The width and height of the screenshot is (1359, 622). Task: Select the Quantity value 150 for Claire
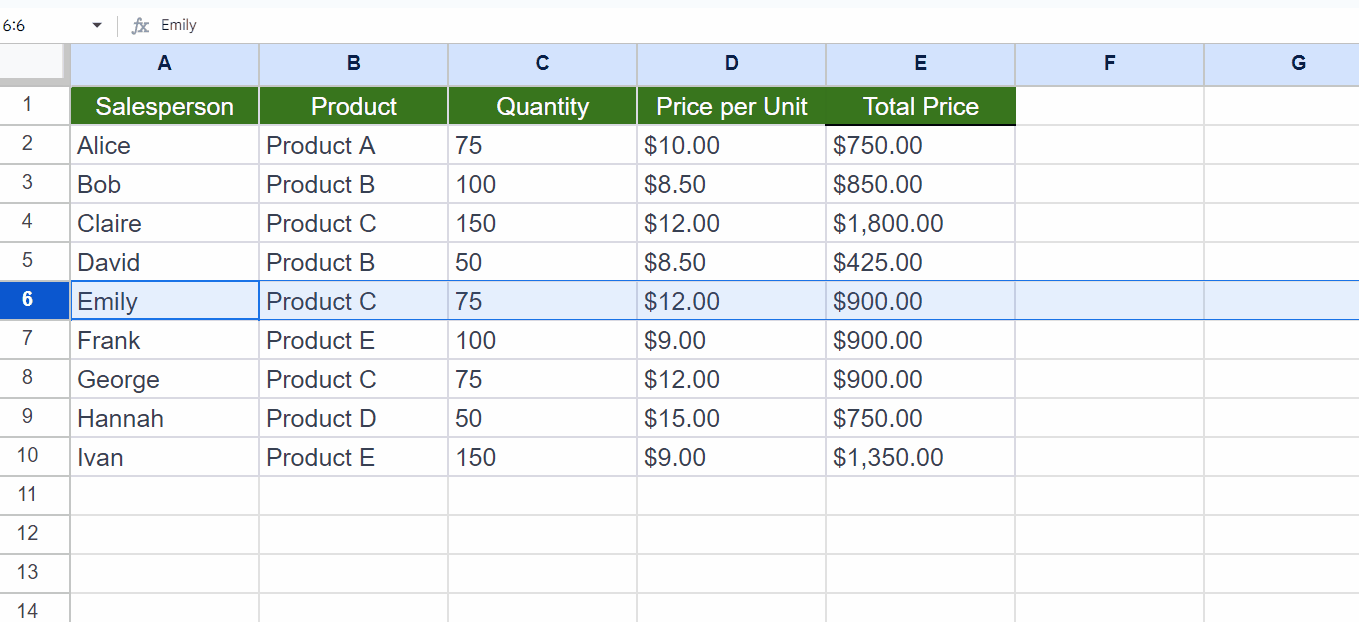(x=542, y=223)
